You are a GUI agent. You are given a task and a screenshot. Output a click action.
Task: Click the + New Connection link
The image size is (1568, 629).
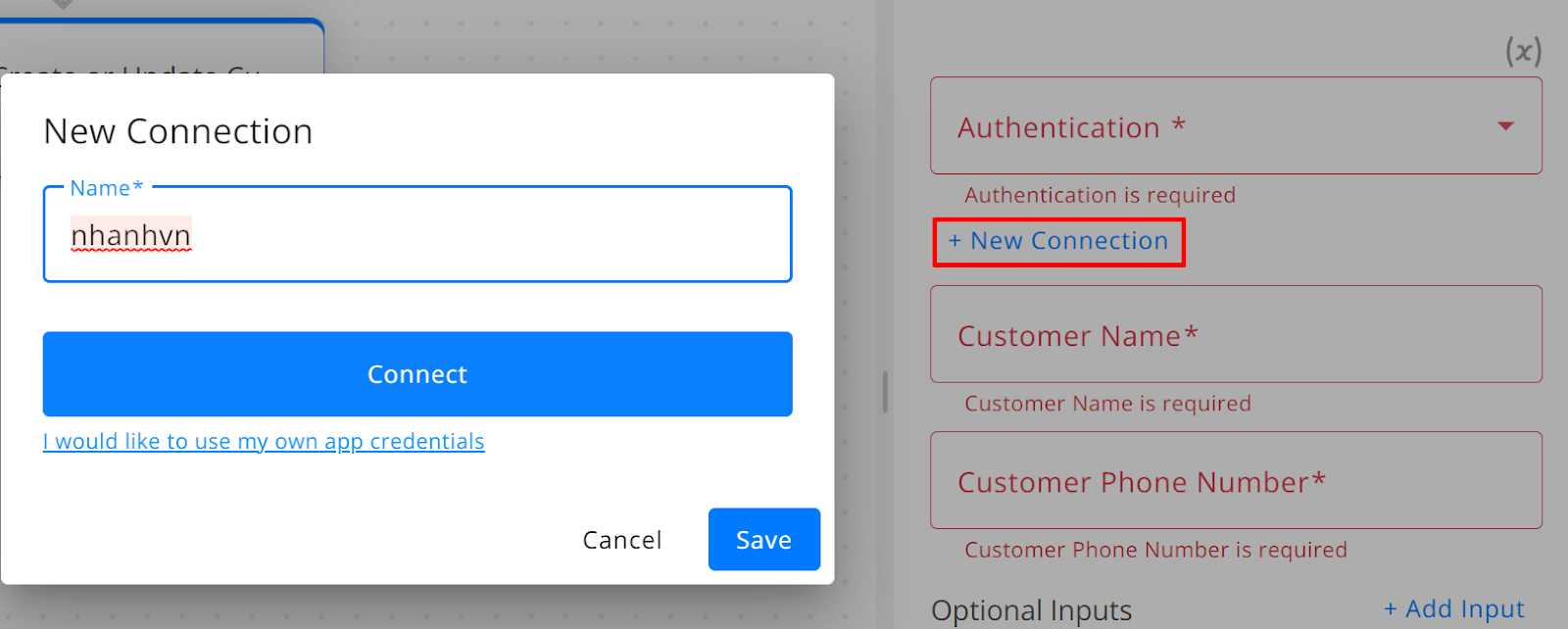tap(1058, 241)
